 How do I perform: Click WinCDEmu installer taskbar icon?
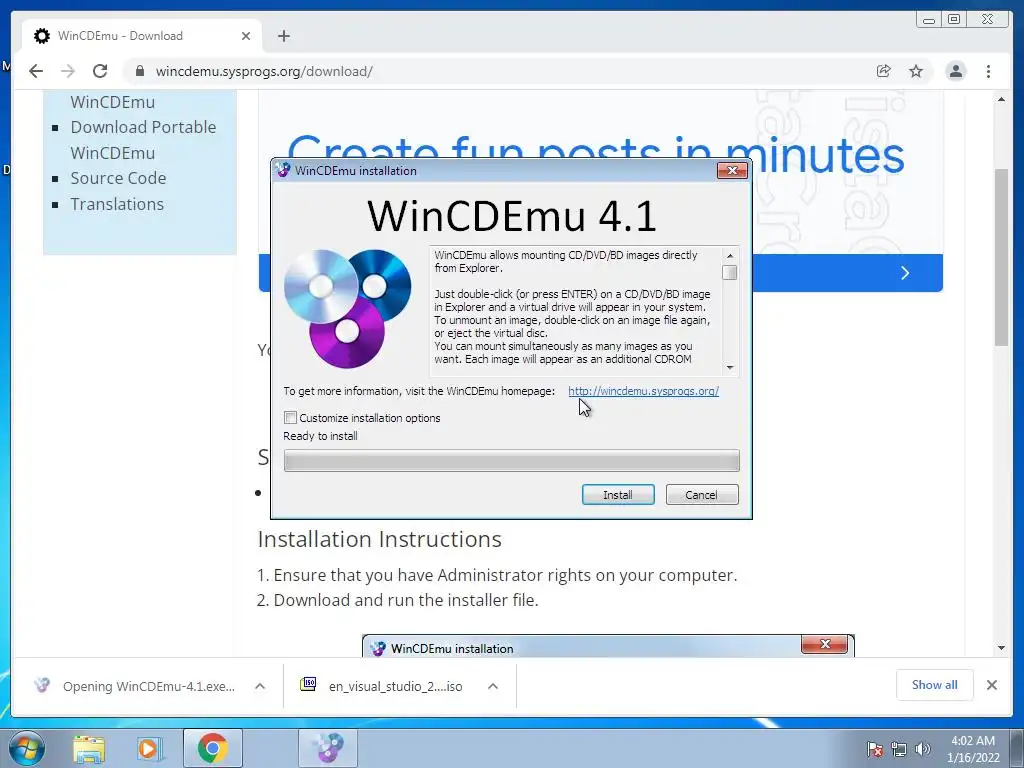328,748
